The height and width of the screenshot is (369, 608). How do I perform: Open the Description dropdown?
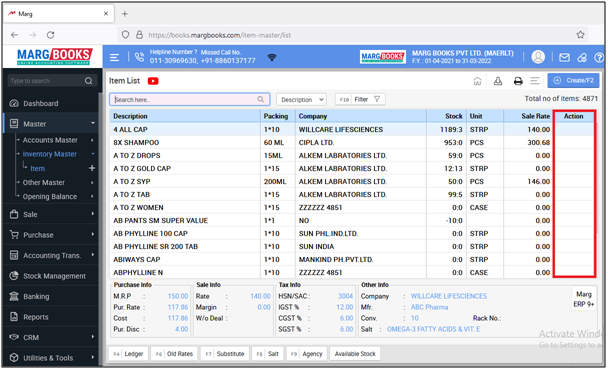coord(301,100)
